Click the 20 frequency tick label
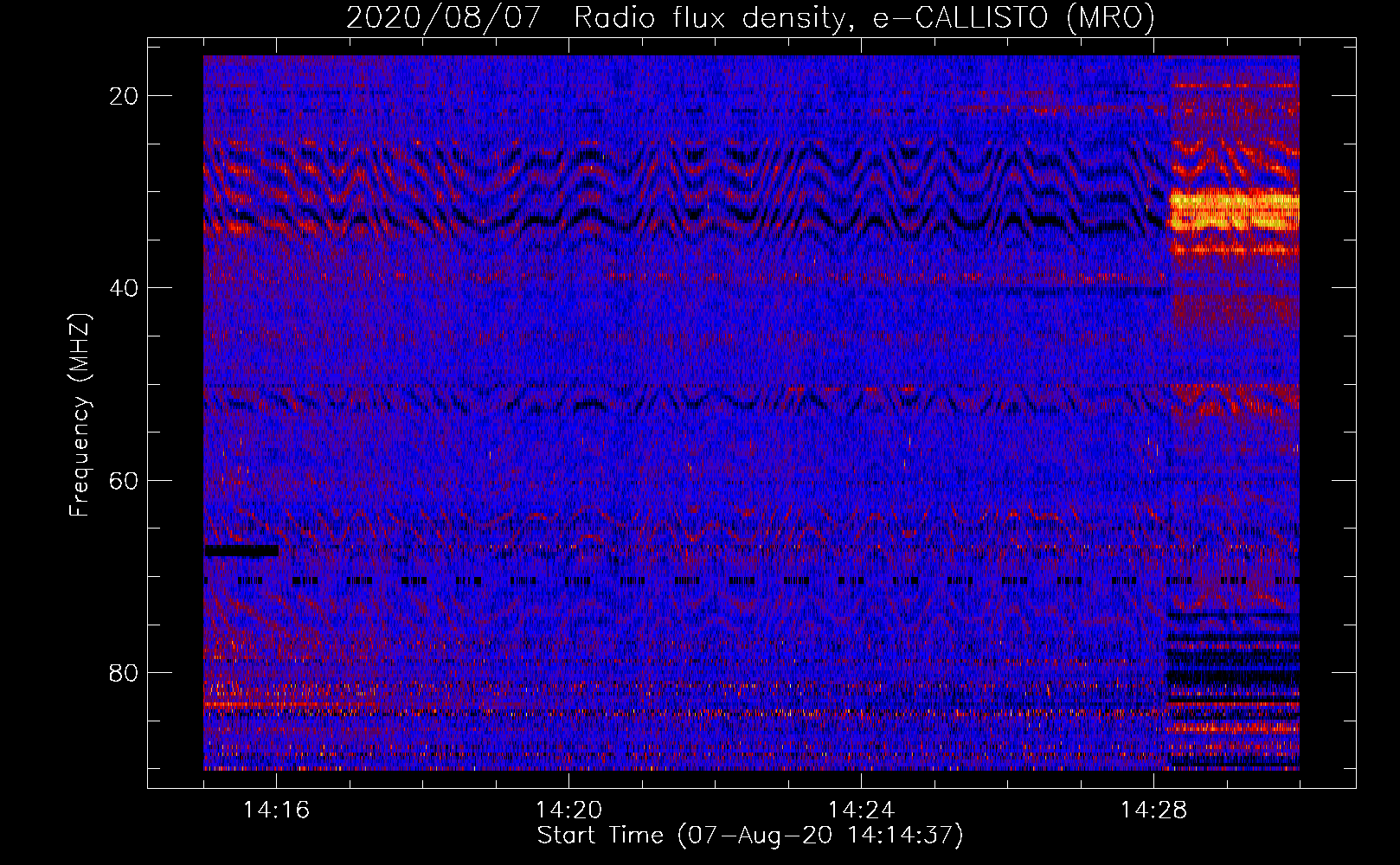1400x865 pixels. (x=124, y=96)
